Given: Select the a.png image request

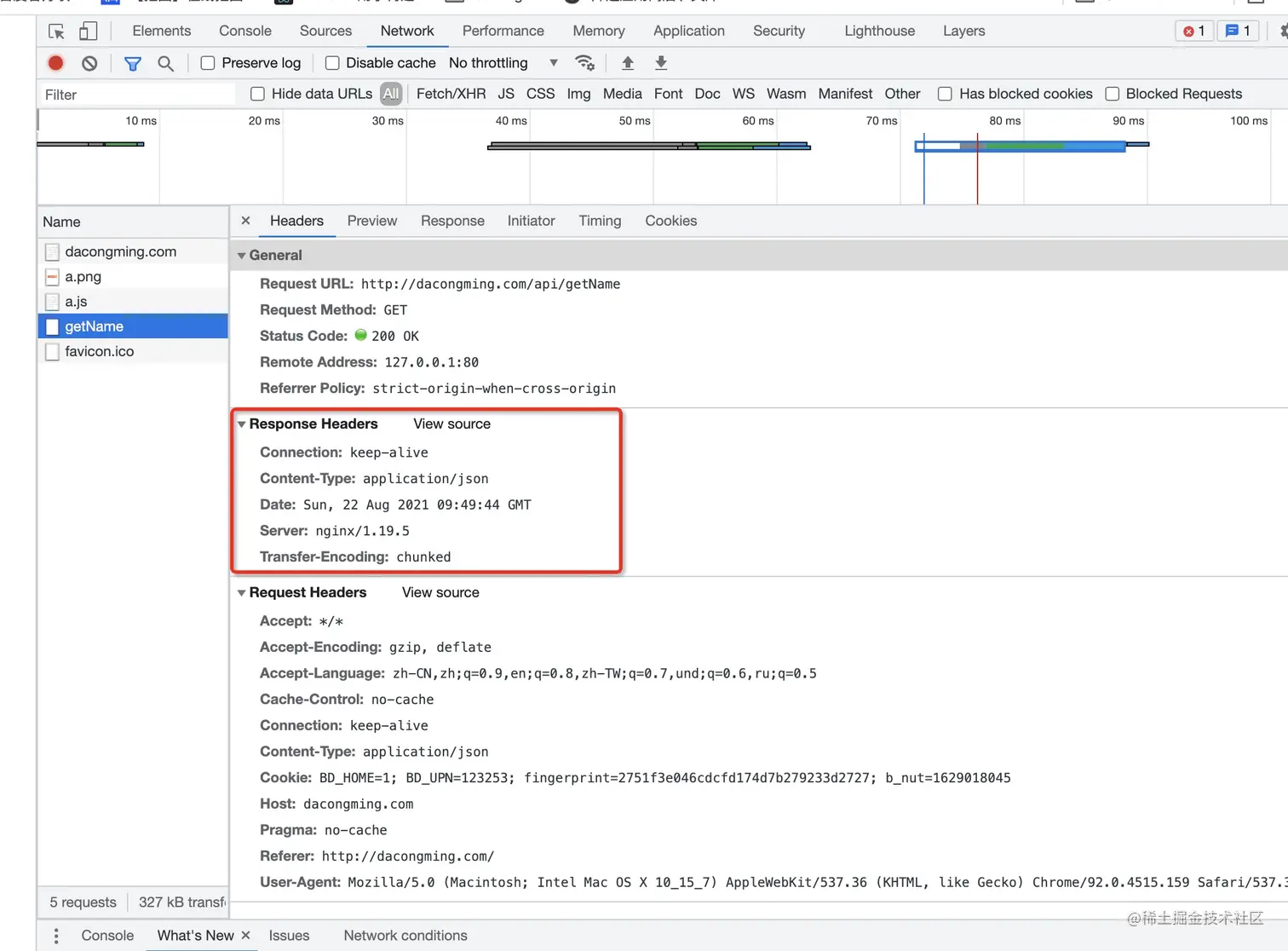Looking at the screenshot, I should [x=133, y=277].
